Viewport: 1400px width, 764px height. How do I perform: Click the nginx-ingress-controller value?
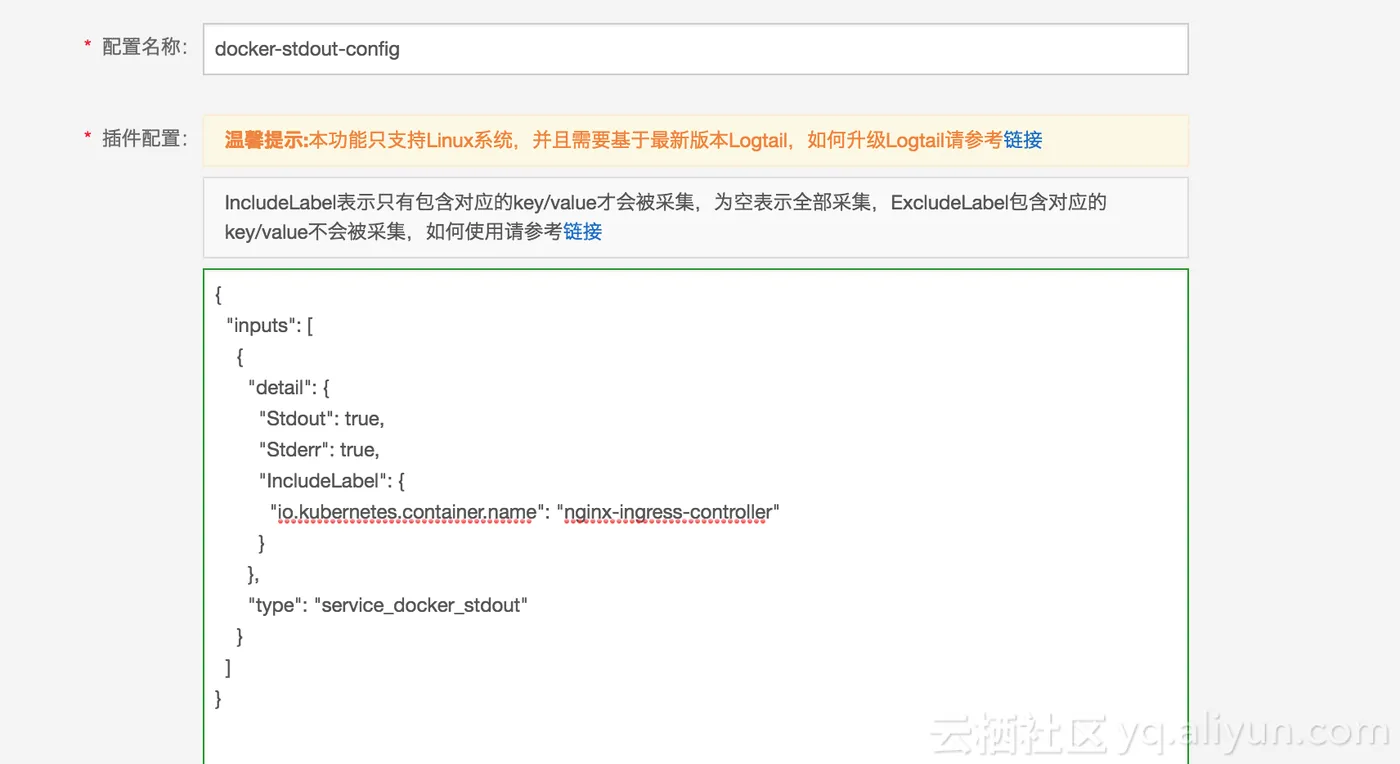click(x=668, y=513)
